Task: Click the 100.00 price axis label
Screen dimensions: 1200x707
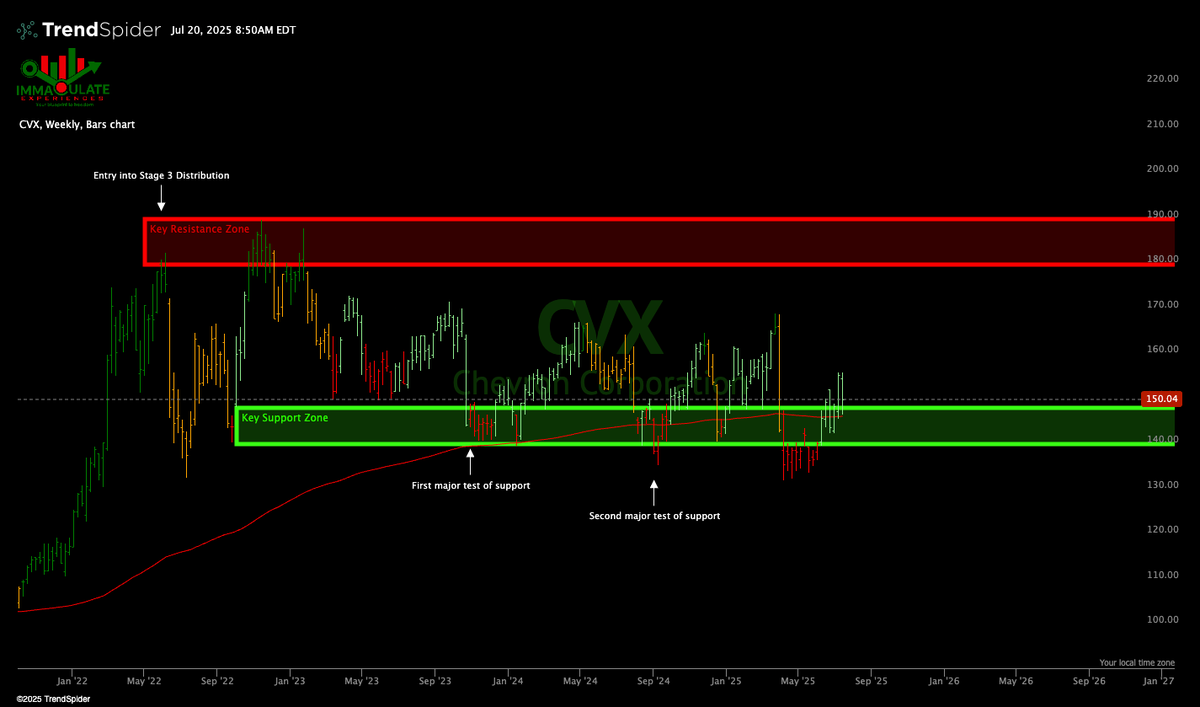Action: pyautogui.click(x=1163, y=619)
